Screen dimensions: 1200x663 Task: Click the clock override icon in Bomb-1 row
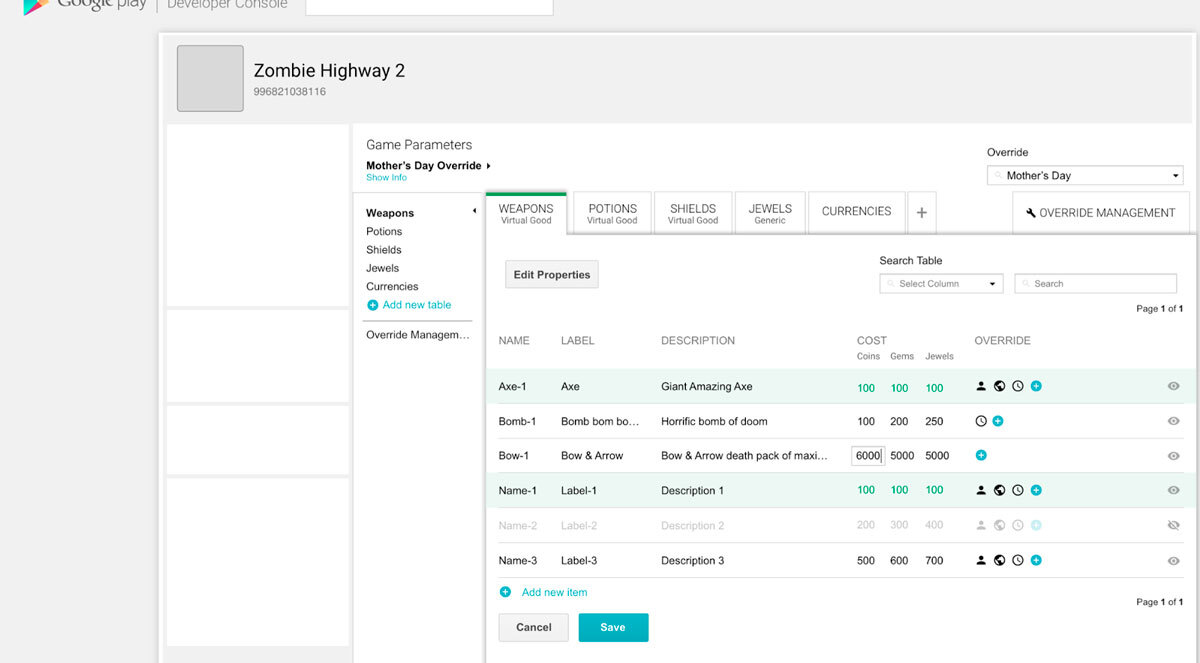981,421
